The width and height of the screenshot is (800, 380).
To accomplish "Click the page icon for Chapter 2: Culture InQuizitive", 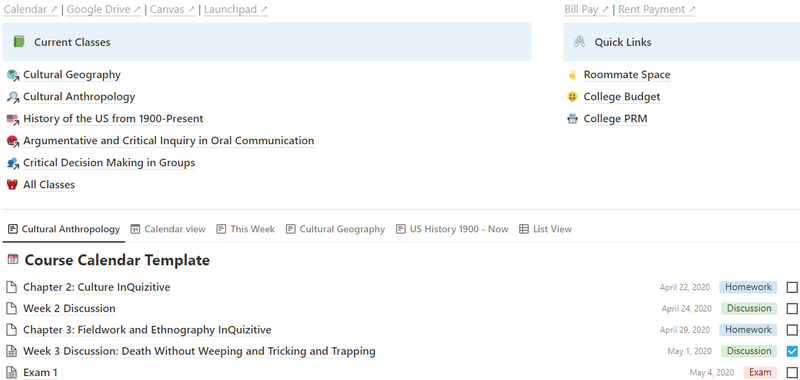I will (x=11, y=287).
